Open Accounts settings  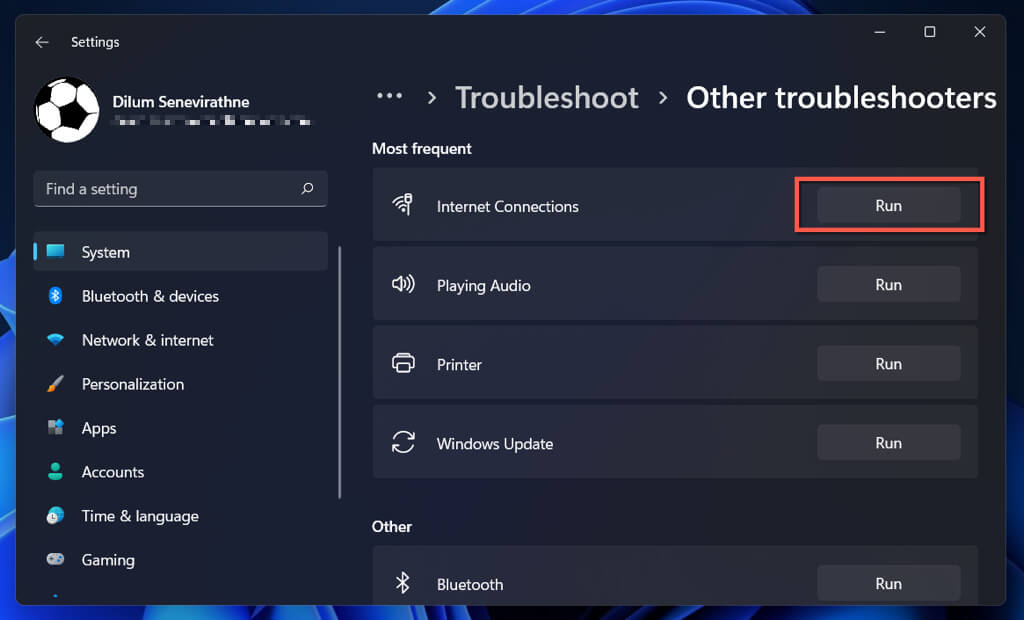181,472
